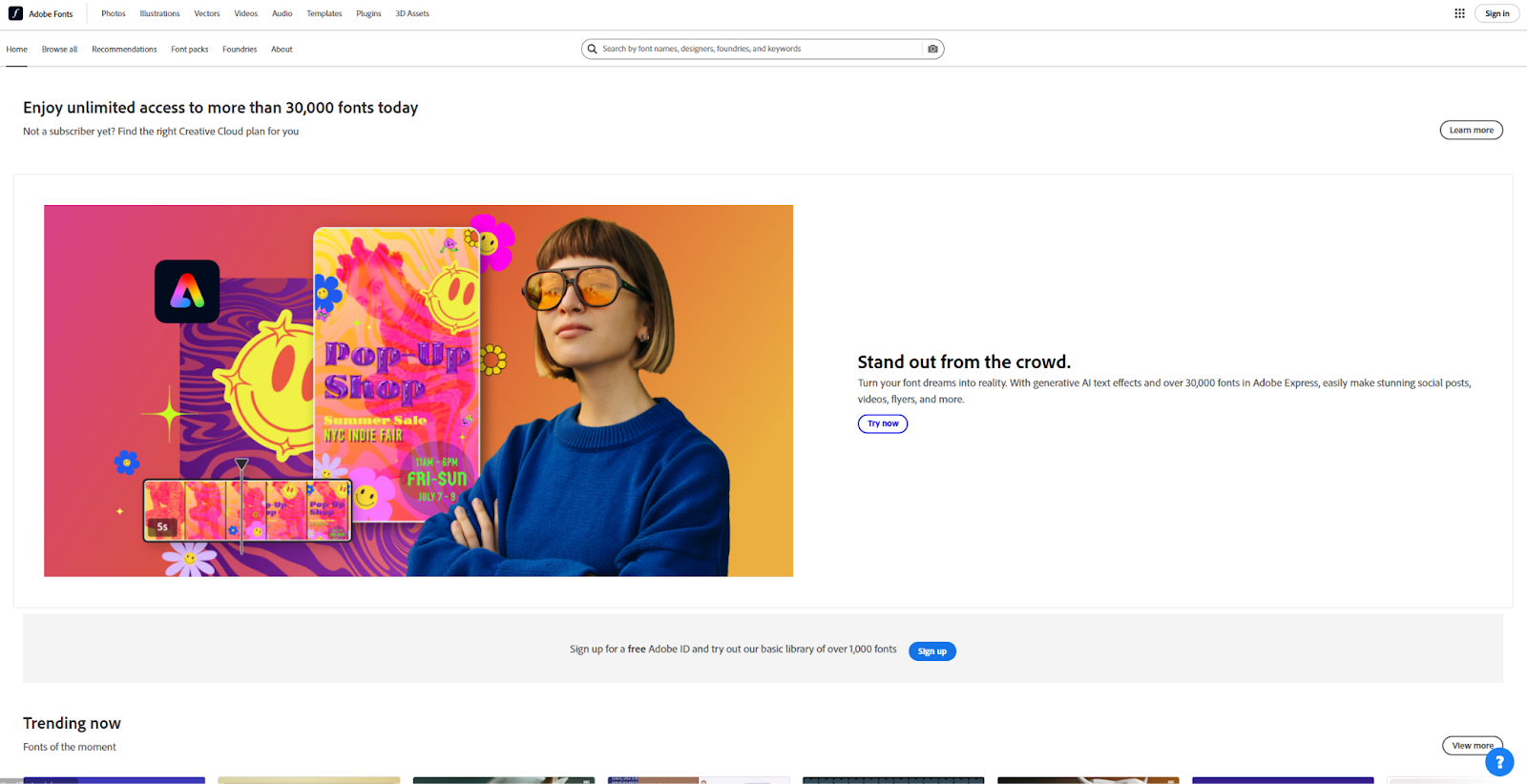Viewport: 1527px width, 784px height.
Task: Open the Plugins menu item
Action: tap(368, 13)
